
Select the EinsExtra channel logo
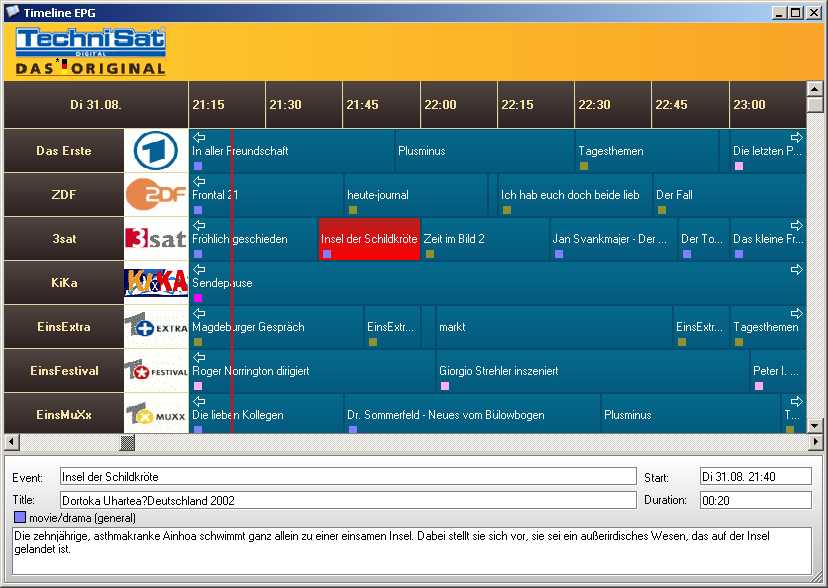pyautogui.click(x=156, y=326)
